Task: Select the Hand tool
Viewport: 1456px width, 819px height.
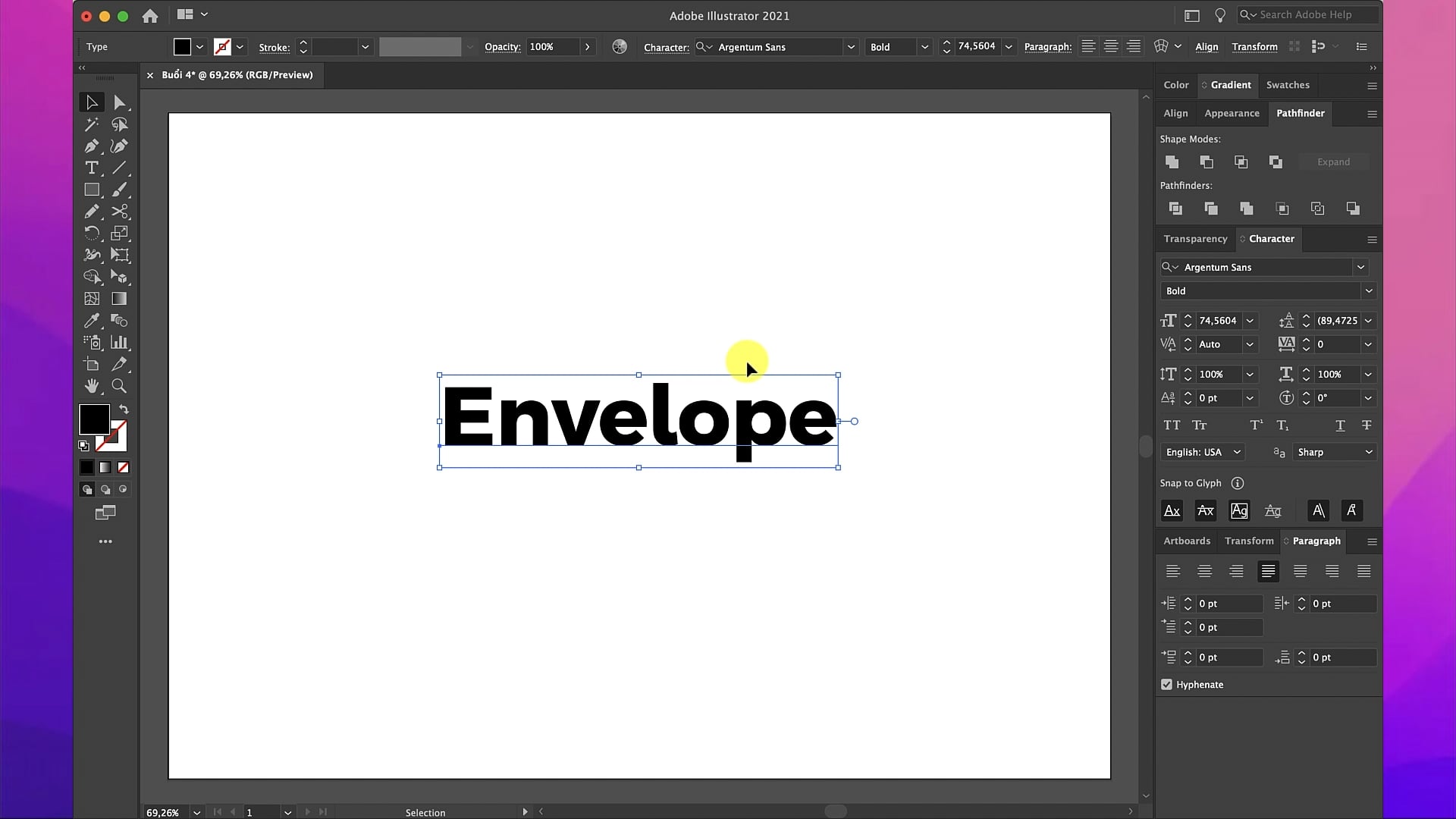Action: 92,386
